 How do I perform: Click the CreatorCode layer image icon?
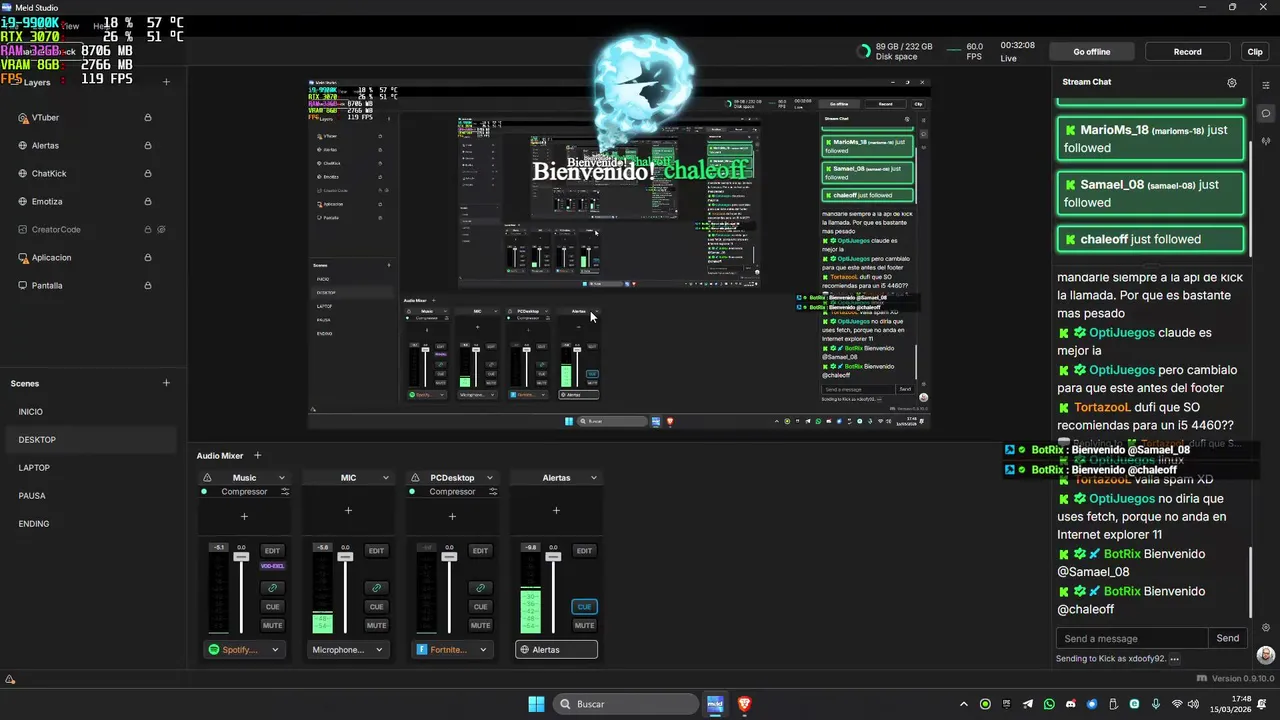[x=23, y=230]
